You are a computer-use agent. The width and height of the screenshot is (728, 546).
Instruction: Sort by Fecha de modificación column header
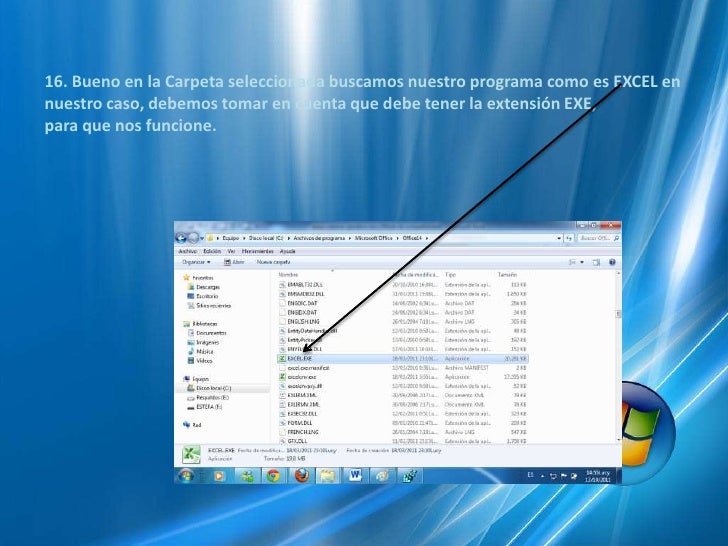click(415, 275)
